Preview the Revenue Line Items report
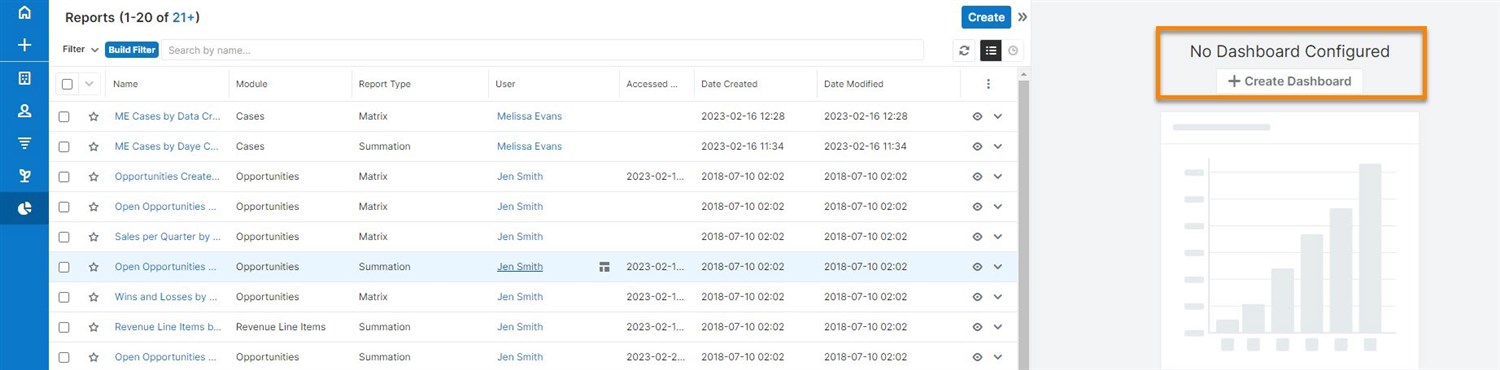This screenshot has height=370, width=1500. (977, 327)
